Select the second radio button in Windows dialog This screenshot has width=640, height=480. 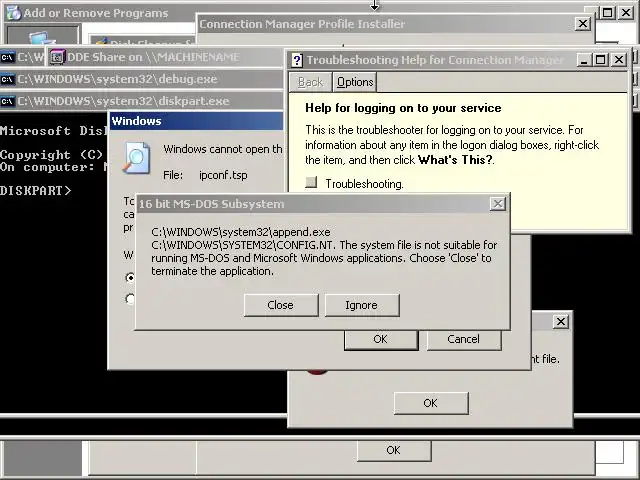pyautogui.click(x=130, y=299)
